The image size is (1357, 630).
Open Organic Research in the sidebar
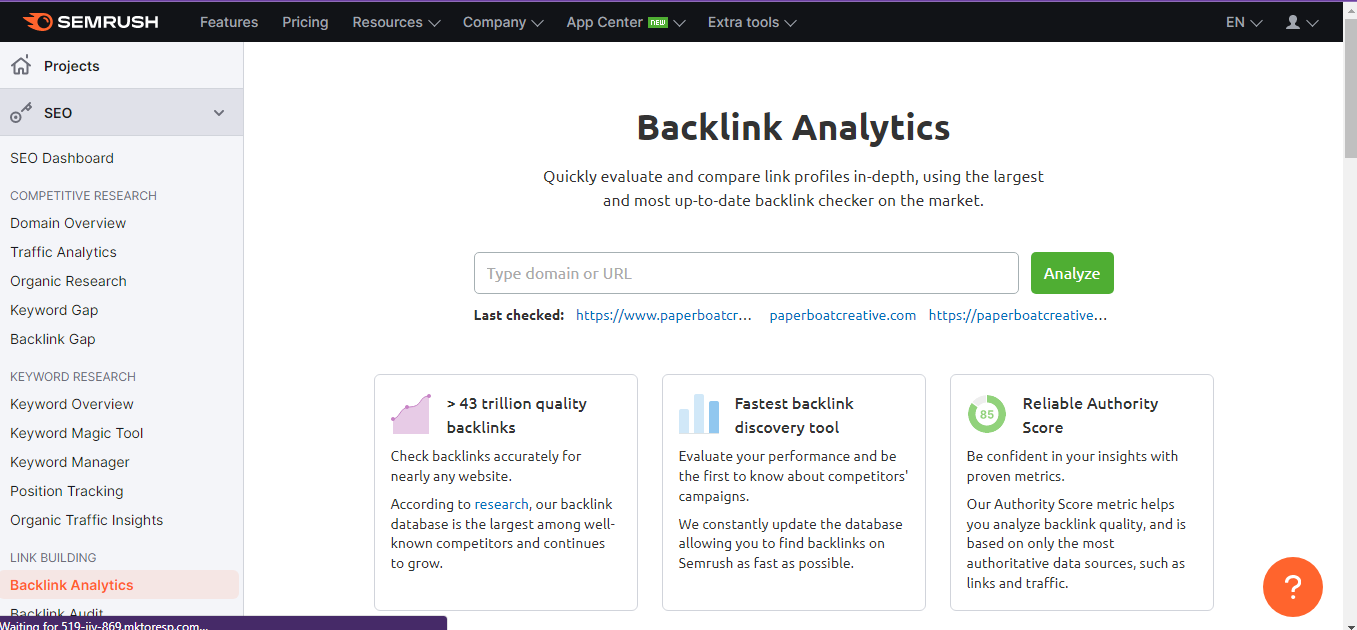coord(68,281)
